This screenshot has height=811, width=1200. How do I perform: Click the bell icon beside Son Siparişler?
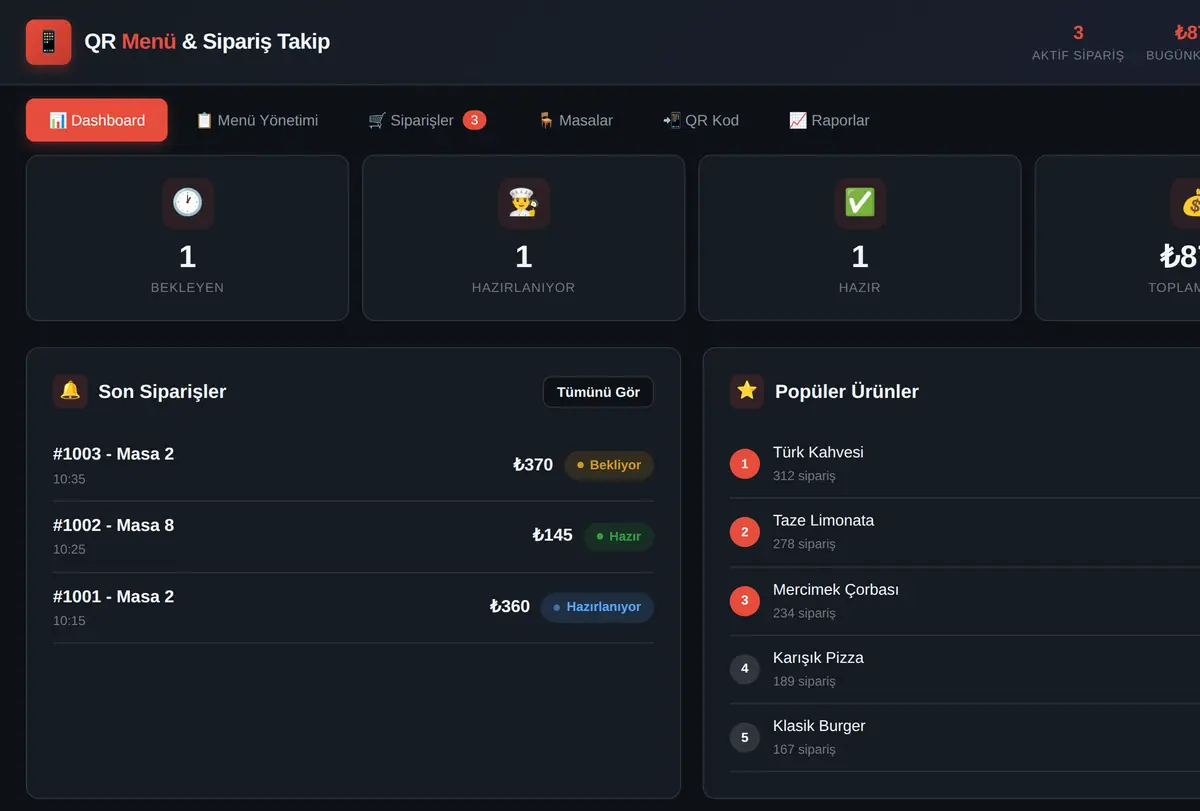click(70, 391)
